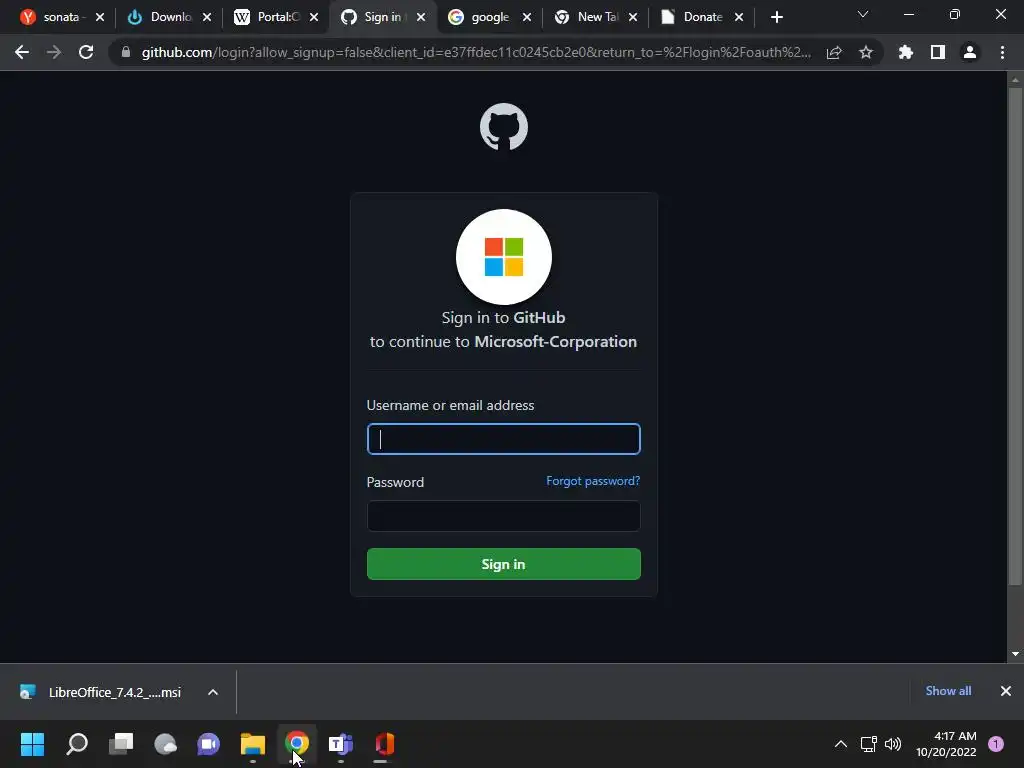Open Task View on the taskbar
The width and height of the screenshot is (1024, 768).
click(x=121, y=744)
